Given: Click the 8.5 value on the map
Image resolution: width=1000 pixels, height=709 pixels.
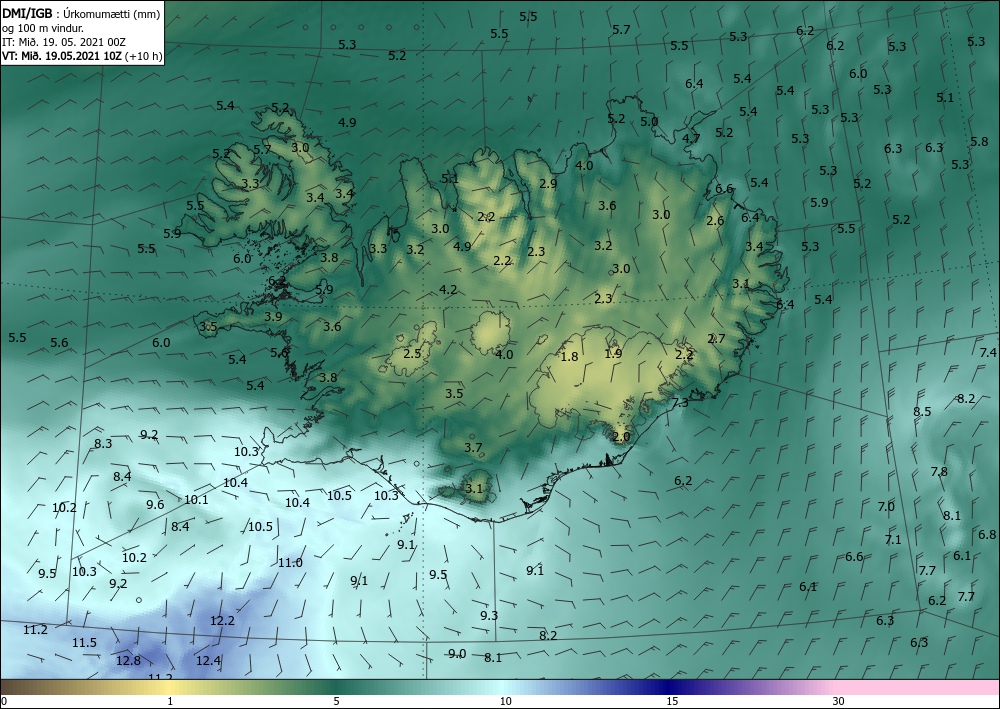Looking at the screenshot, I should 922,411.
